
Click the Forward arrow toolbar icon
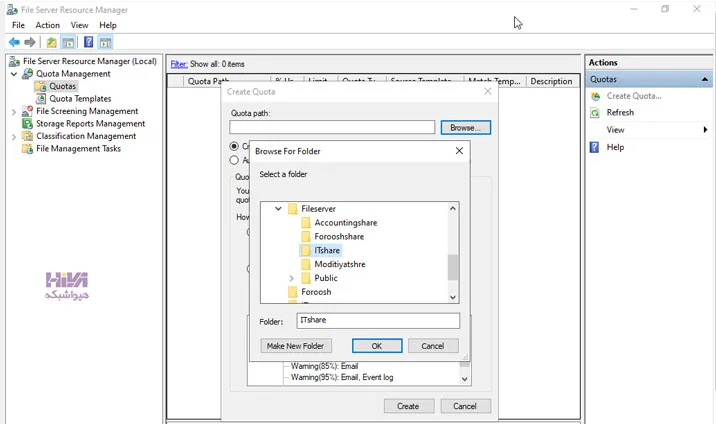pyautogui.click(x=30, y=42)
